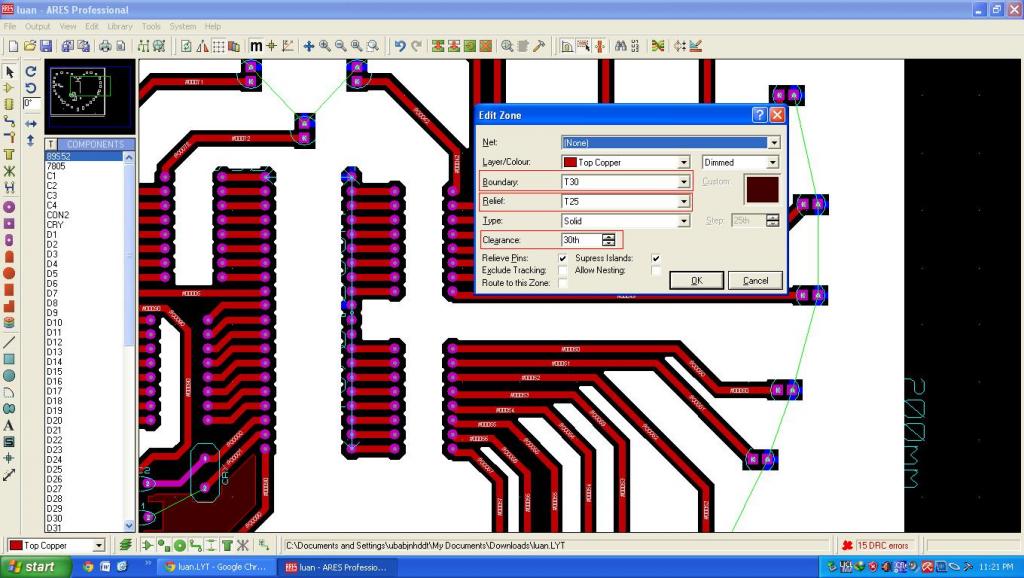Click the Custom dark red colour swatch
This screenshot has width=1024, height=578.
[x=762, y=189]
